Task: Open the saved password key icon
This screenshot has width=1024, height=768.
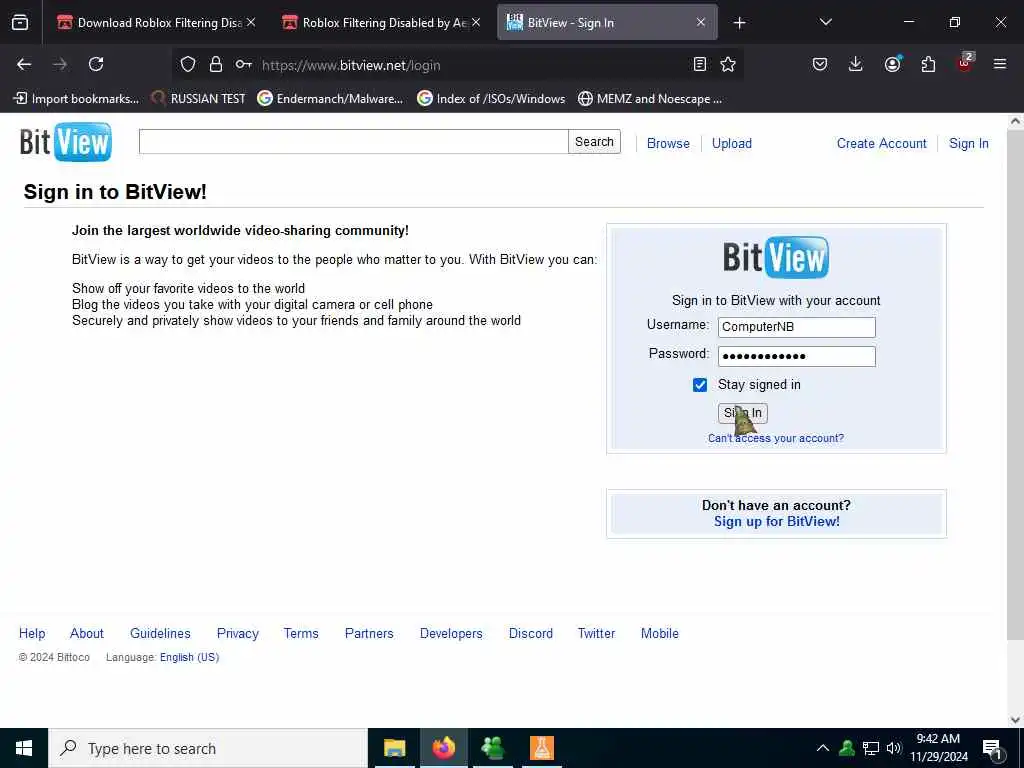Action: point(244,64)
